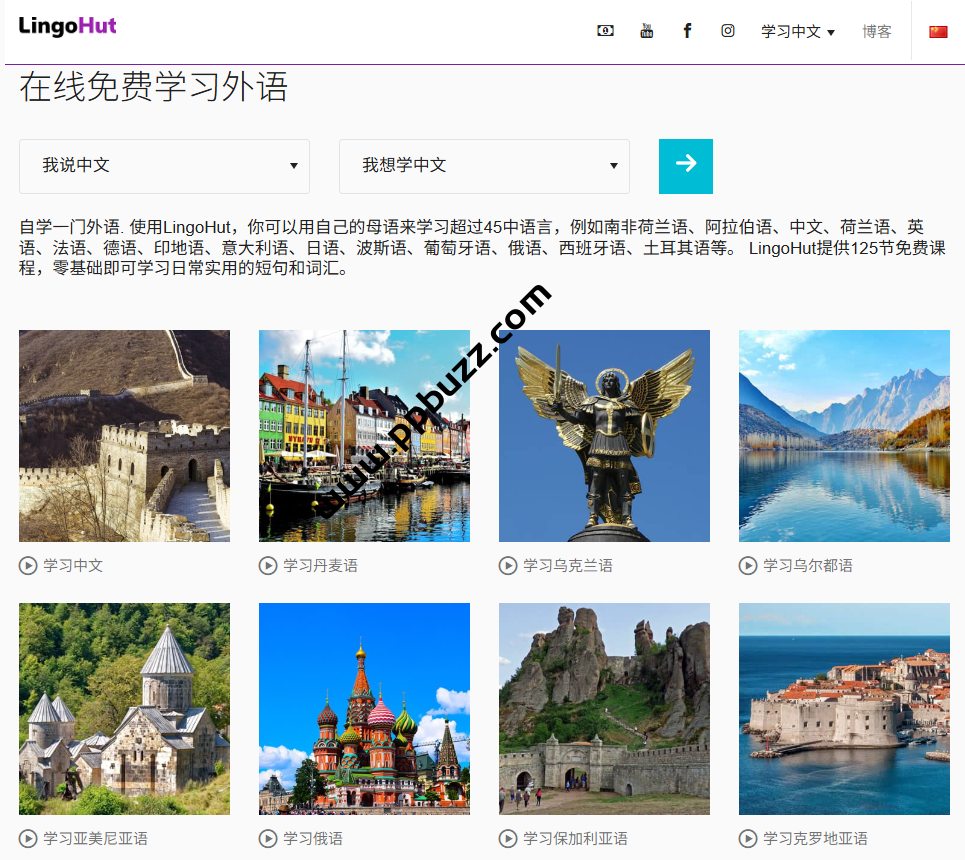Select the Bulgarian rock fortress thumbnail

point(604,709)
